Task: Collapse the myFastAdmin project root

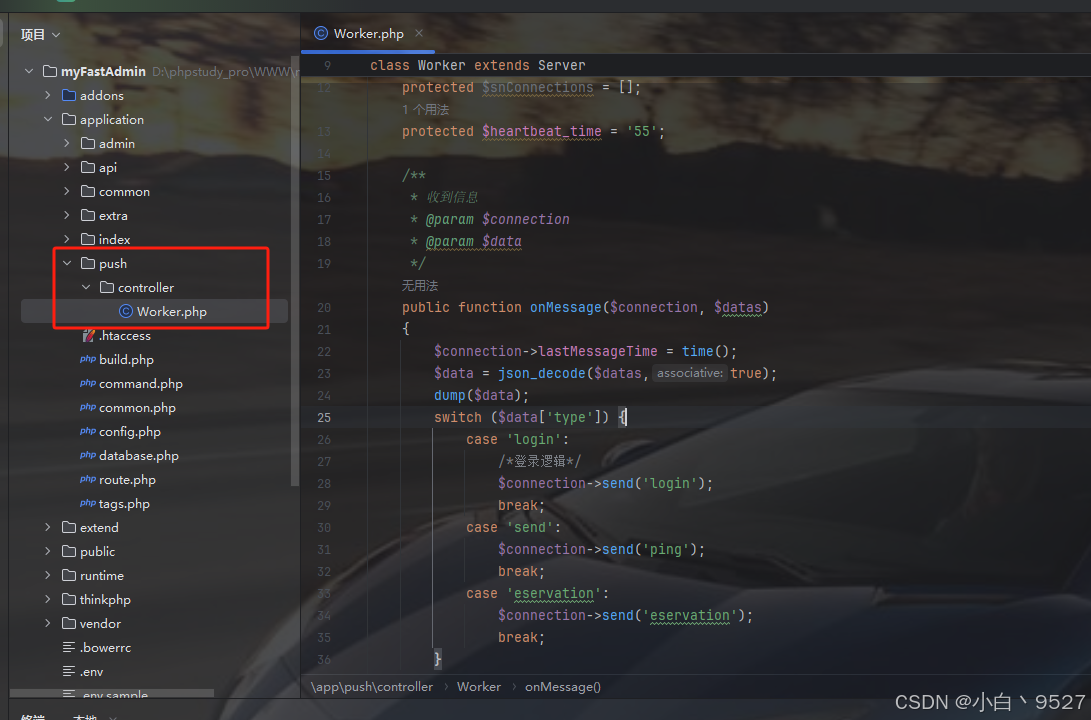Action: point(29,71)
